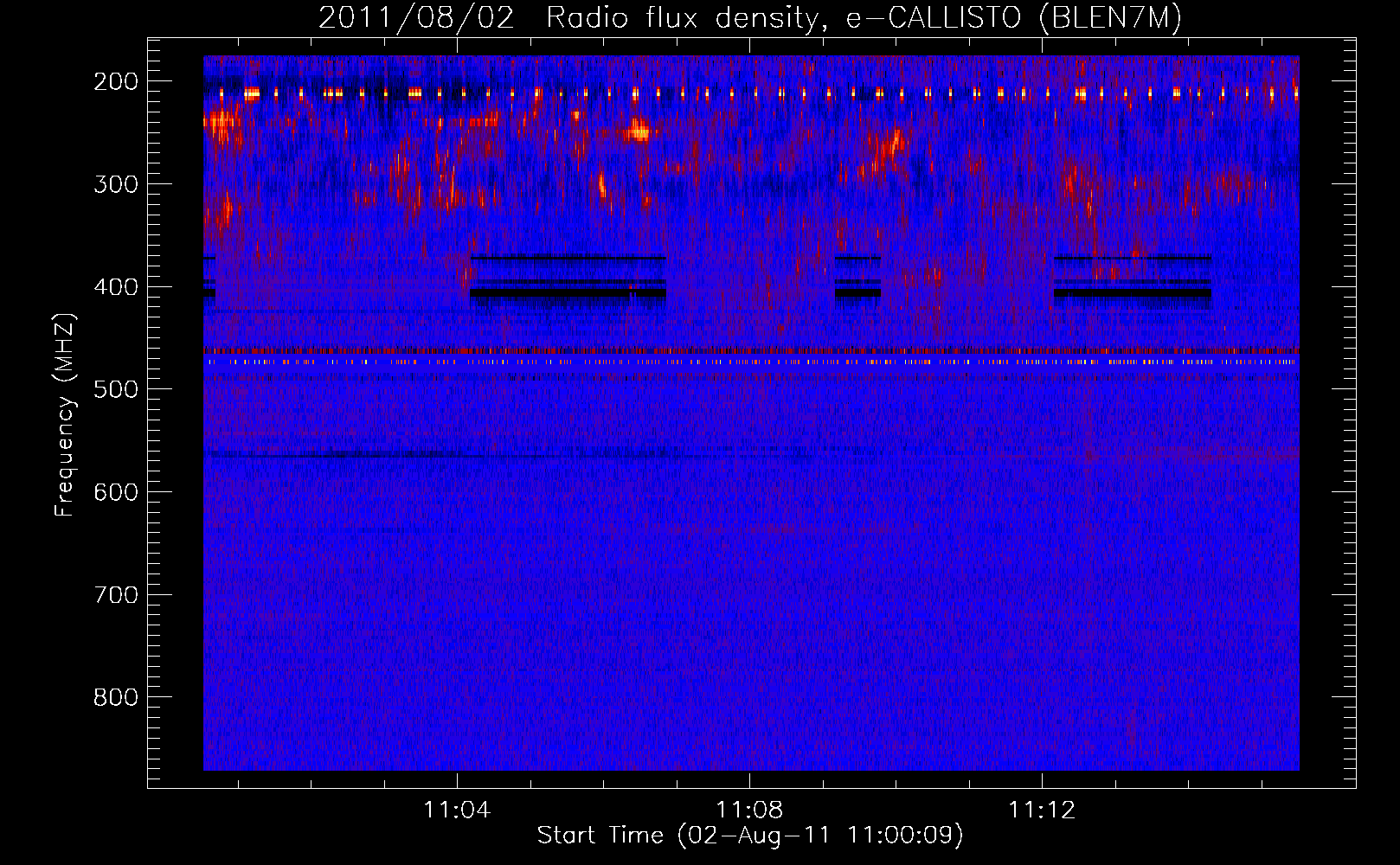The image size is (1400, 865).
Task: Click the 700 frequency tick label
Action: click(x=115, y=595)
